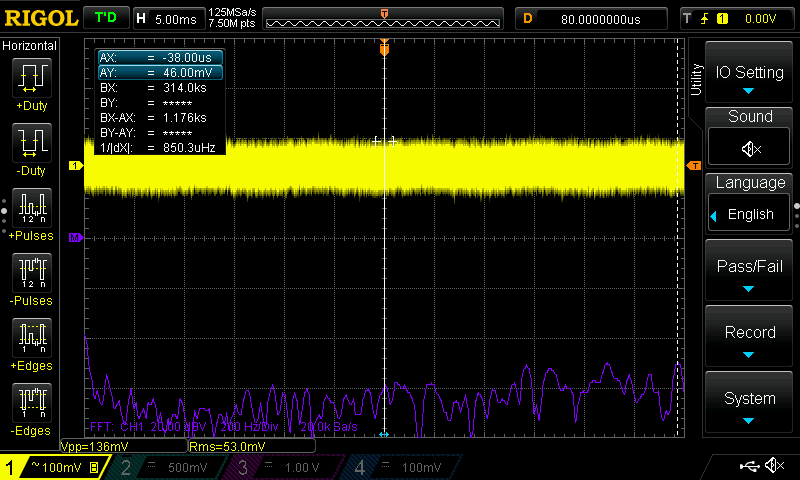This screenshot has width=800, height=480.
Task: Choose the -Pulses measurement icon
Action: click(31, 277)
